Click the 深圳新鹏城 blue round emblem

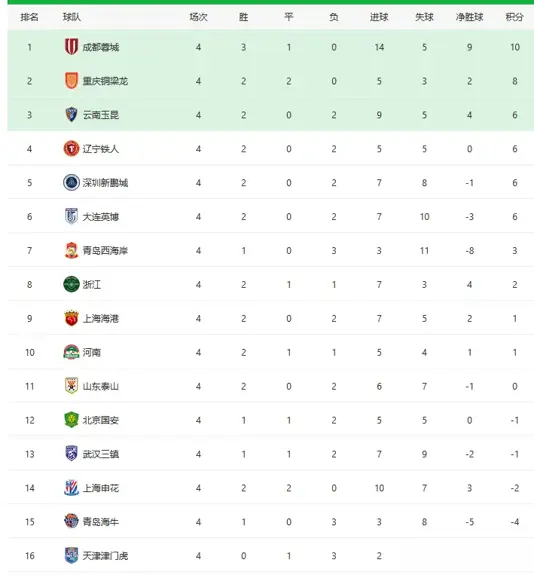[x=71, y=182]
